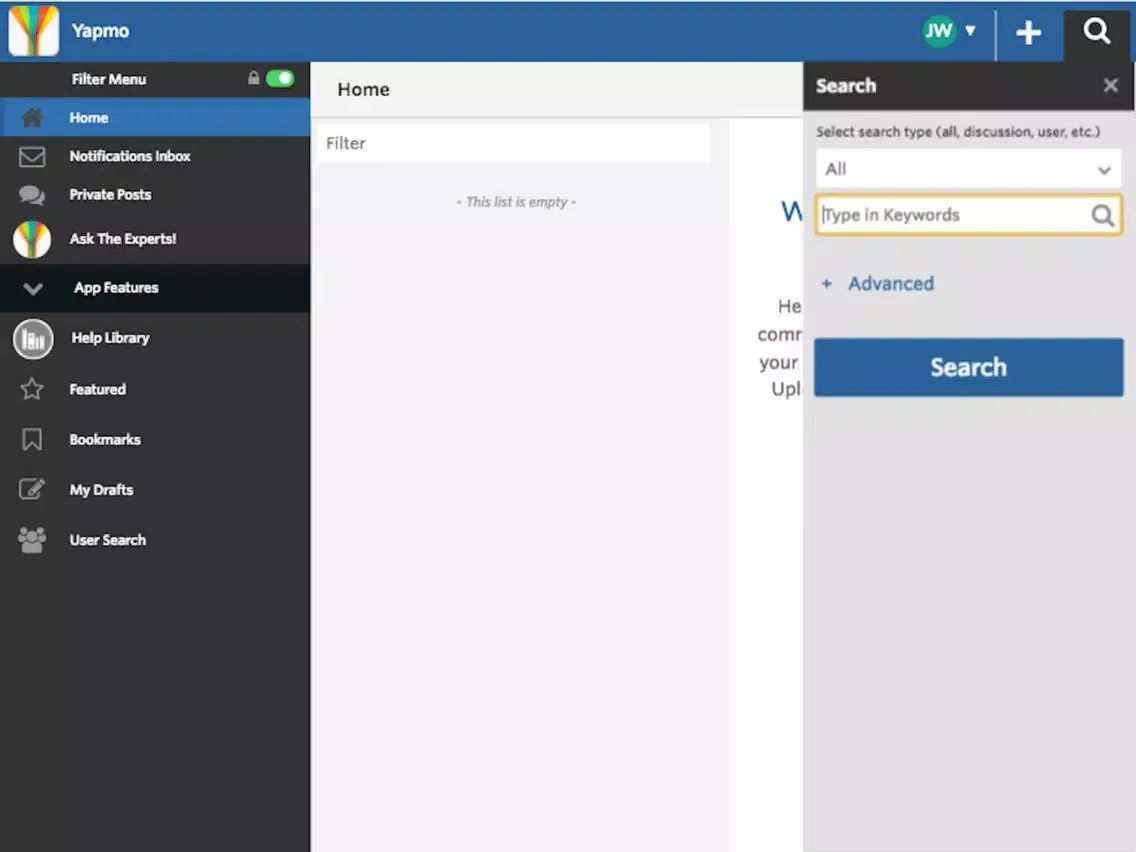Click the 'Select search type' label text
This screenshot has height=852, width=1136.
coord(958,132)
